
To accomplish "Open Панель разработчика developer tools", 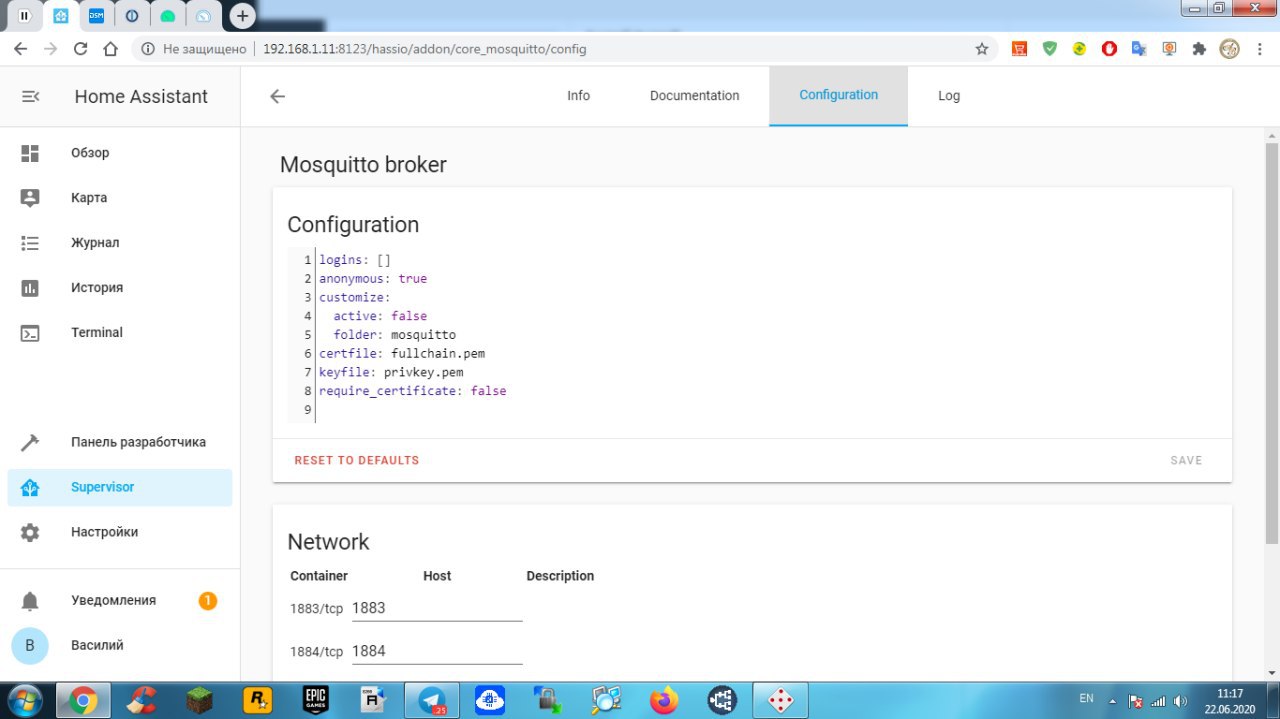I will (x=120, y=442).
